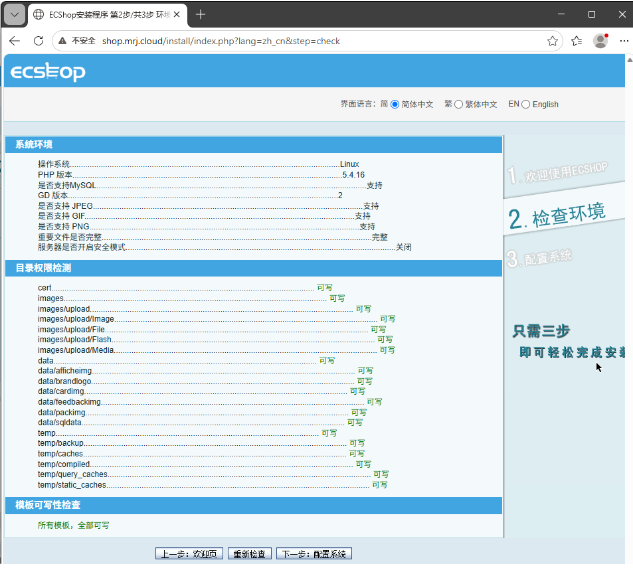The image size is (633, 571).
Task: Click the 关闭 safe mode value
Action: (x=403, y=247)
